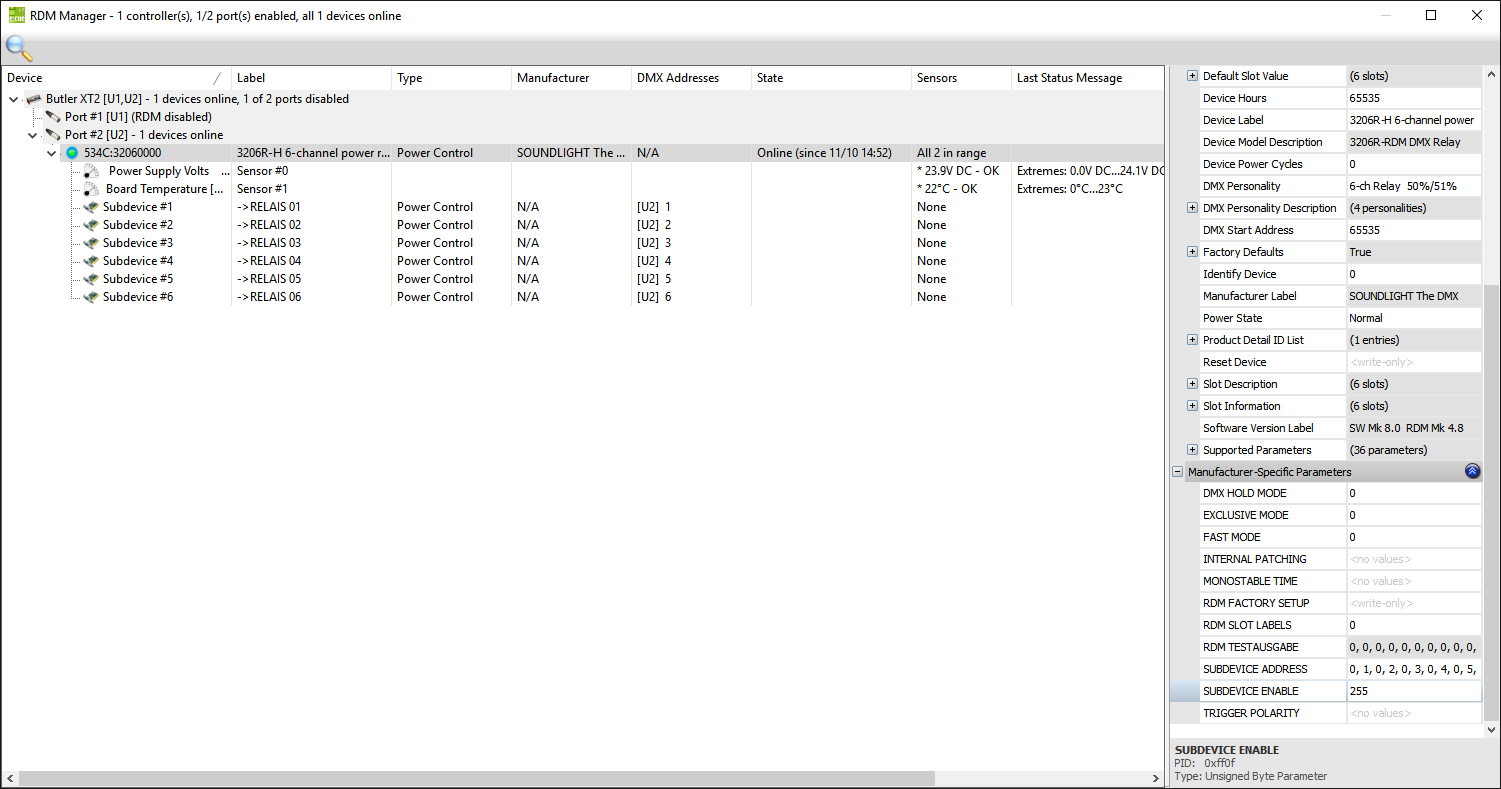Select the Subdevice #3 row

click(138, 243)
